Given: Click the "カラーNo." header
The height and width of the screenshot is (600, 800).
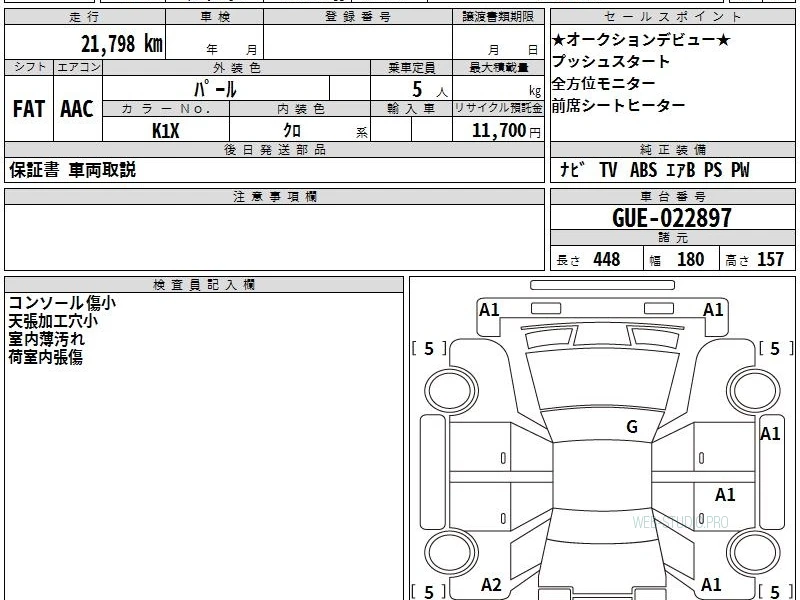Looking at the screenshot, I should 166,109.
